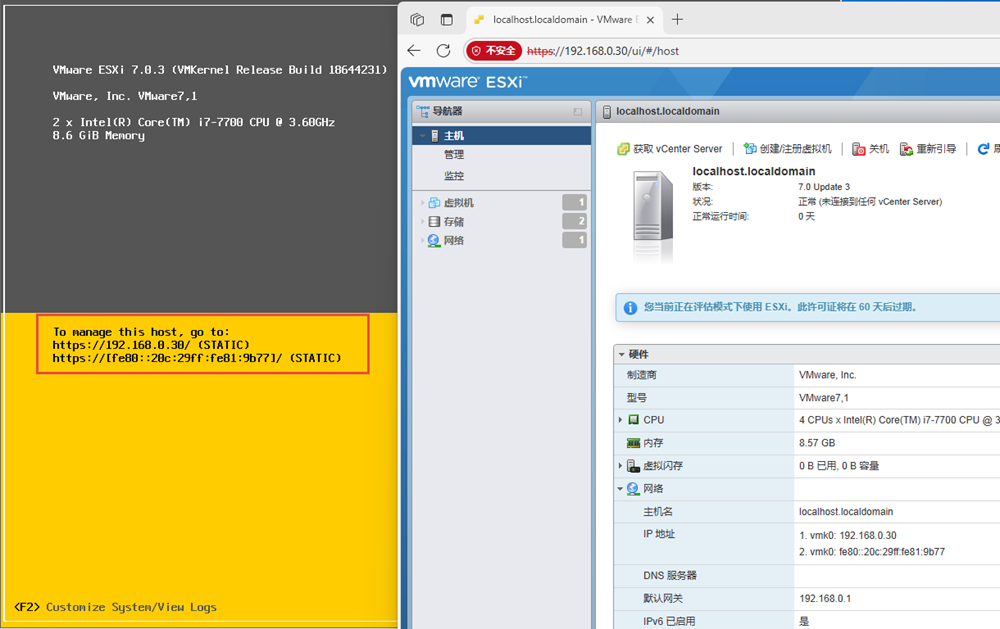The width and height of the screenshot is (1000, 629).
Task: Close the localhost.localdomain browser tab
Action: point(650,20)
